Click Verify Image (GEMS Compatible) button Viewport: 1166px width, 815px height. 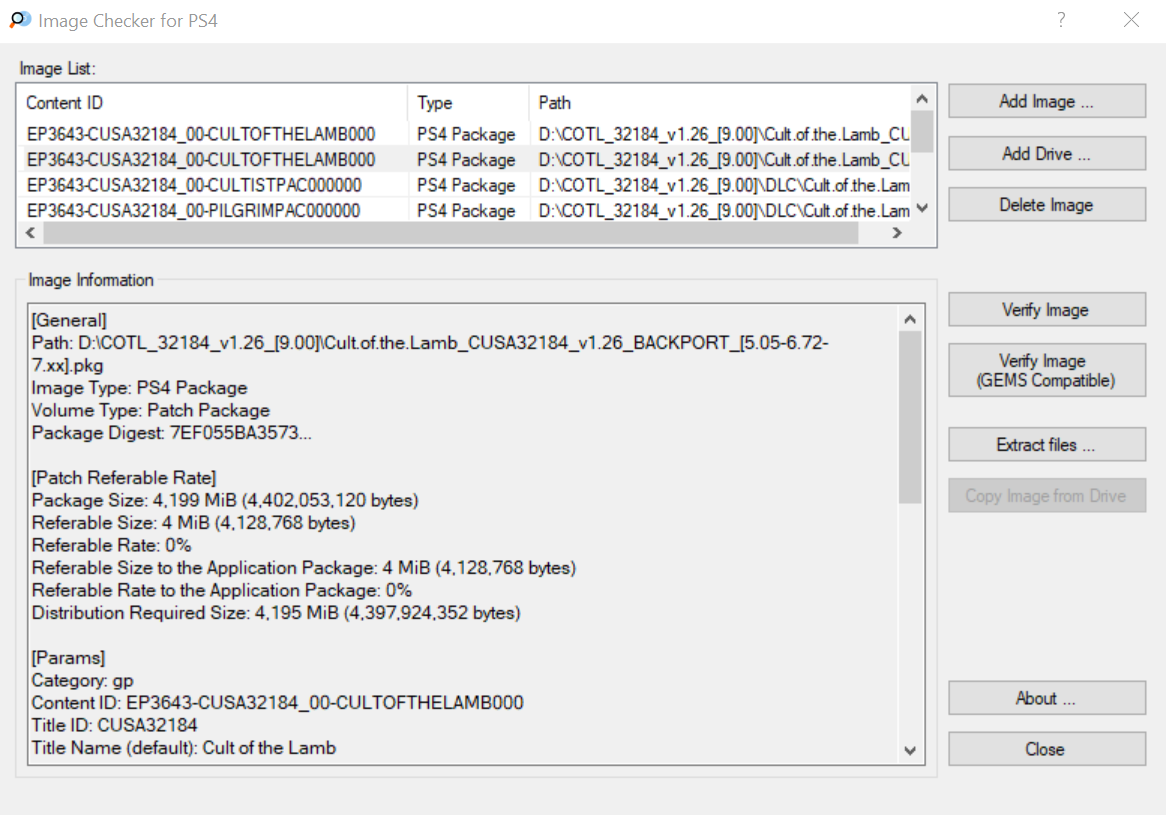(x=1046, y=371)
